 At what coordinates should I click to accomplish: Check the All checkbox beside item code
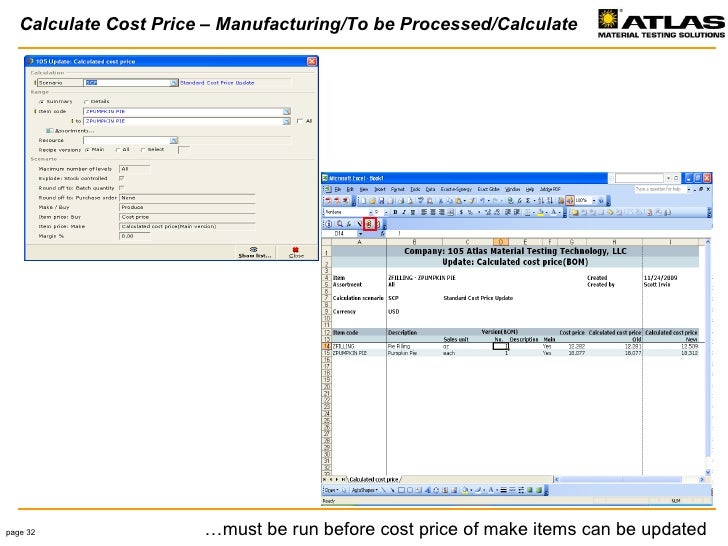coord(299,121)
